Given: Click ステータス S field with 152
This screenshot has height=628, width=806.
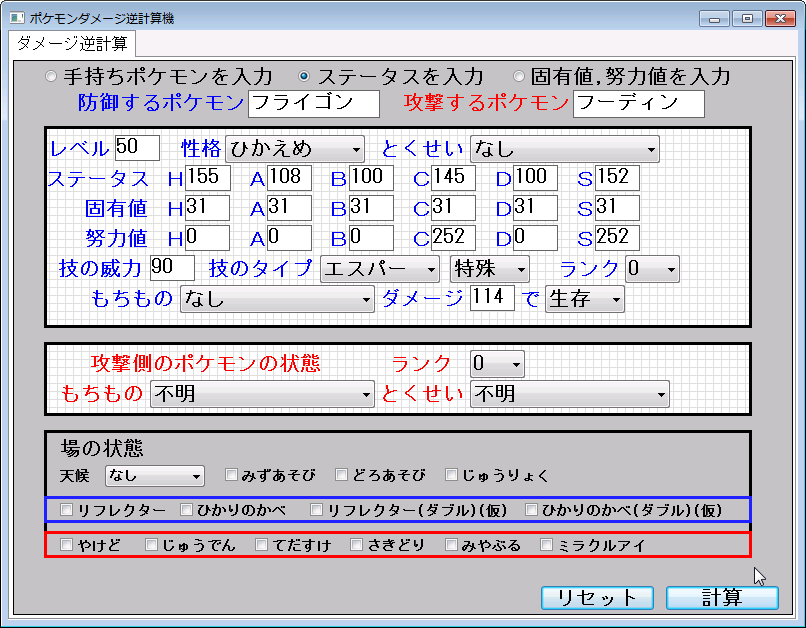Looking at the screenshot, I should pyautogui.click(x=617, y=178).
